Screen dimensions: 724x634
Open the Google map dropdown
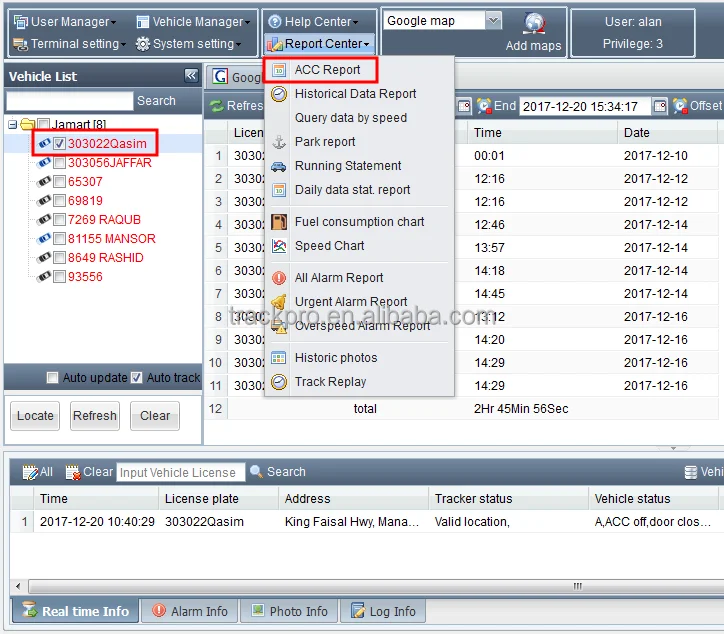[493, 21]
